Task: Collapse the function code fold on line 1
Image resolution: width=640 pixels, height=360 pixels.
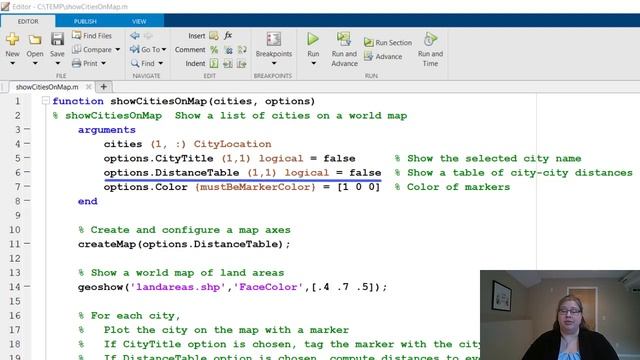Action: pos(46,100)
